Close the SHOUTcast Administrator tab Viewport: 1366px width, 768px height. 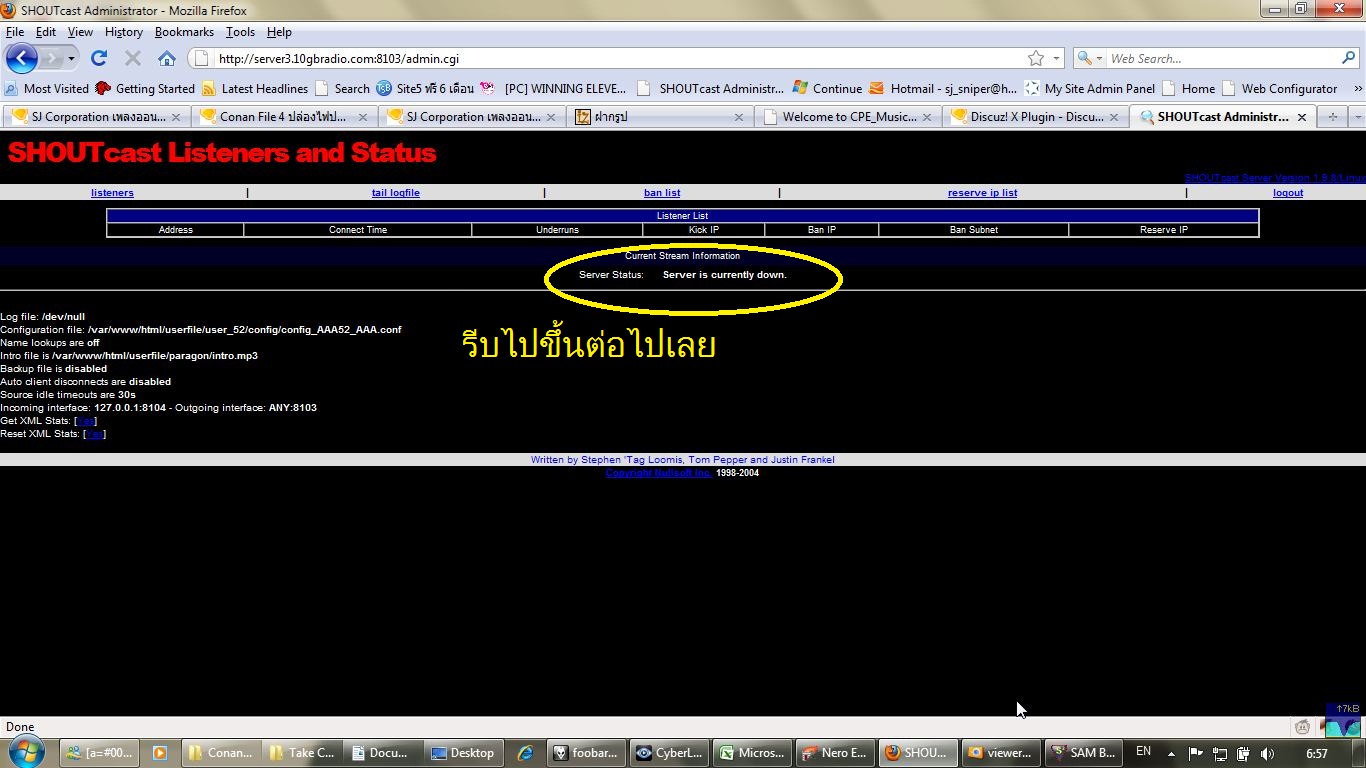click(x=1302, y=117)
